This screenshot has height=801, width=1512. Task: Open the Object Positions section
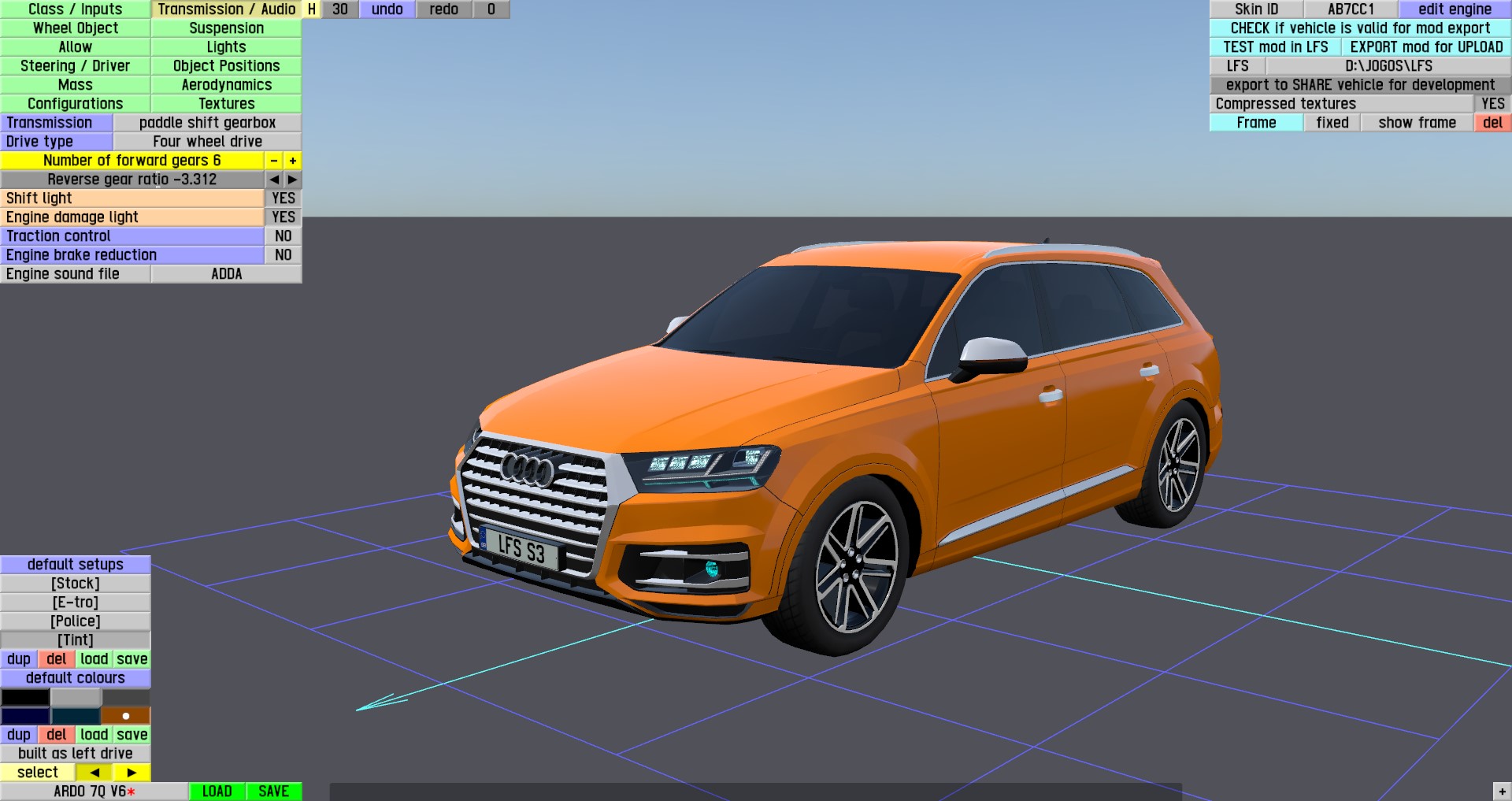pos(227,66)
